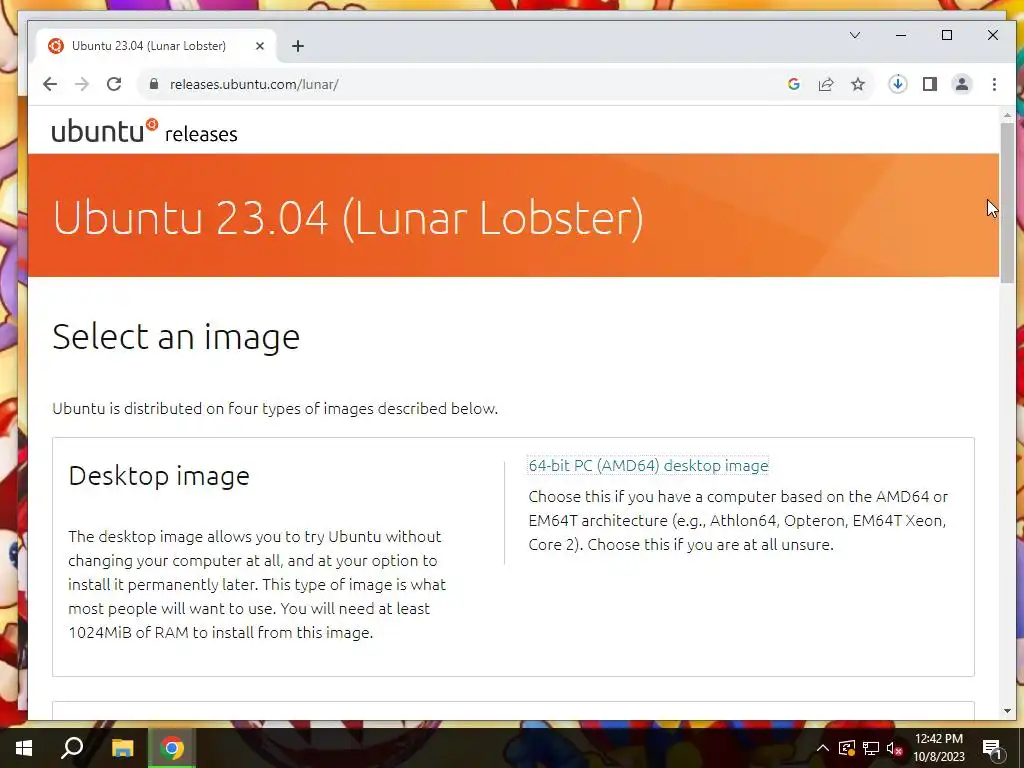Select the Ubuntu 23.04 (Lunar Lobster) tab
This screenshot has height=768, width=1024.
(x=157, y=46)
